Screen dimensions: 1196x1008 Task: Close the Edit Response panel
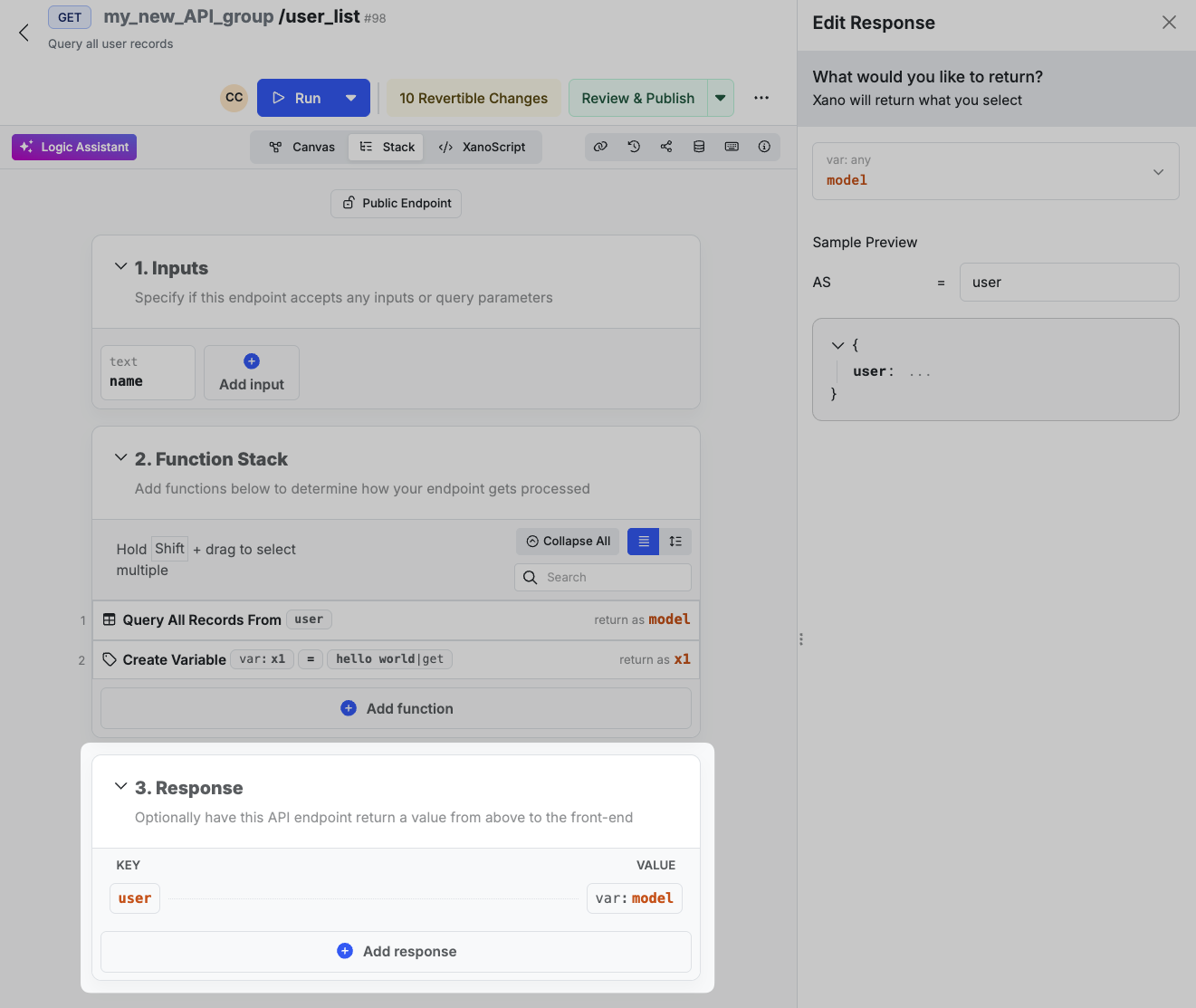[1169, 23]
